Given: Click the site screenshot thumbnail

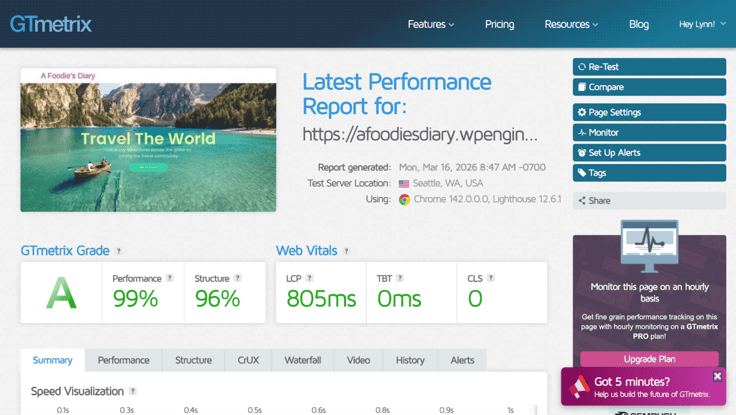Looking at the screenshot, I should coord(148,140).
